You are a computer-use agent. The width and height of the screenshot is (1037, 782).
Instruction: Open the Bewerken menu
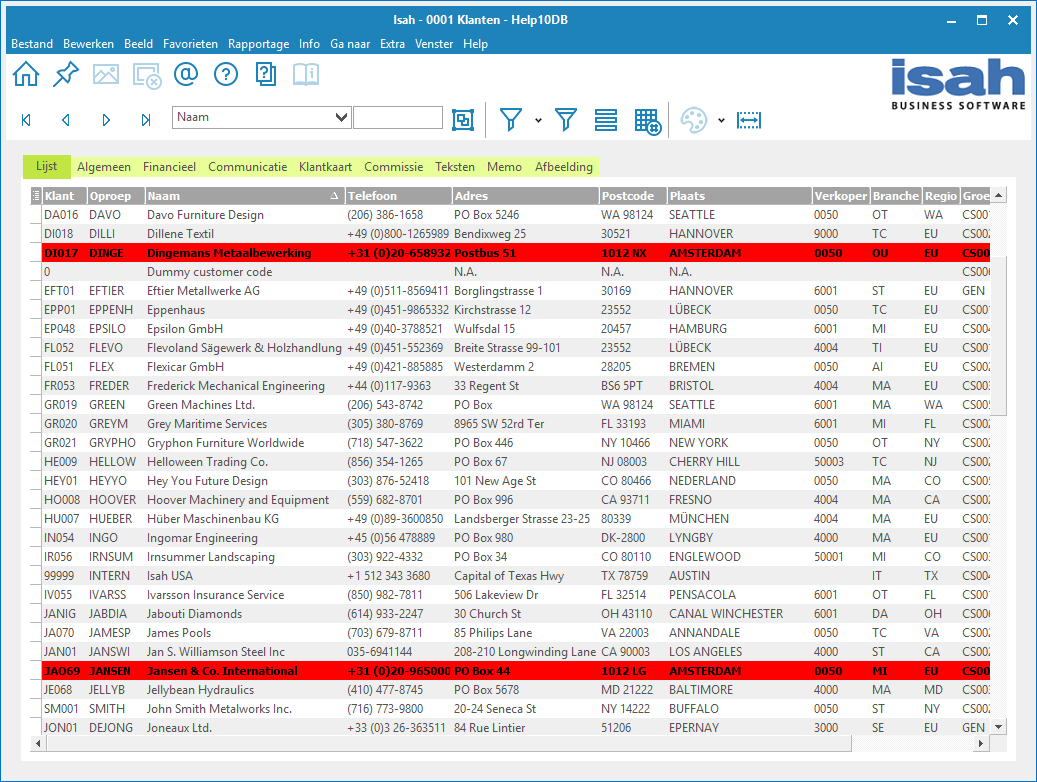pos(89,44)
